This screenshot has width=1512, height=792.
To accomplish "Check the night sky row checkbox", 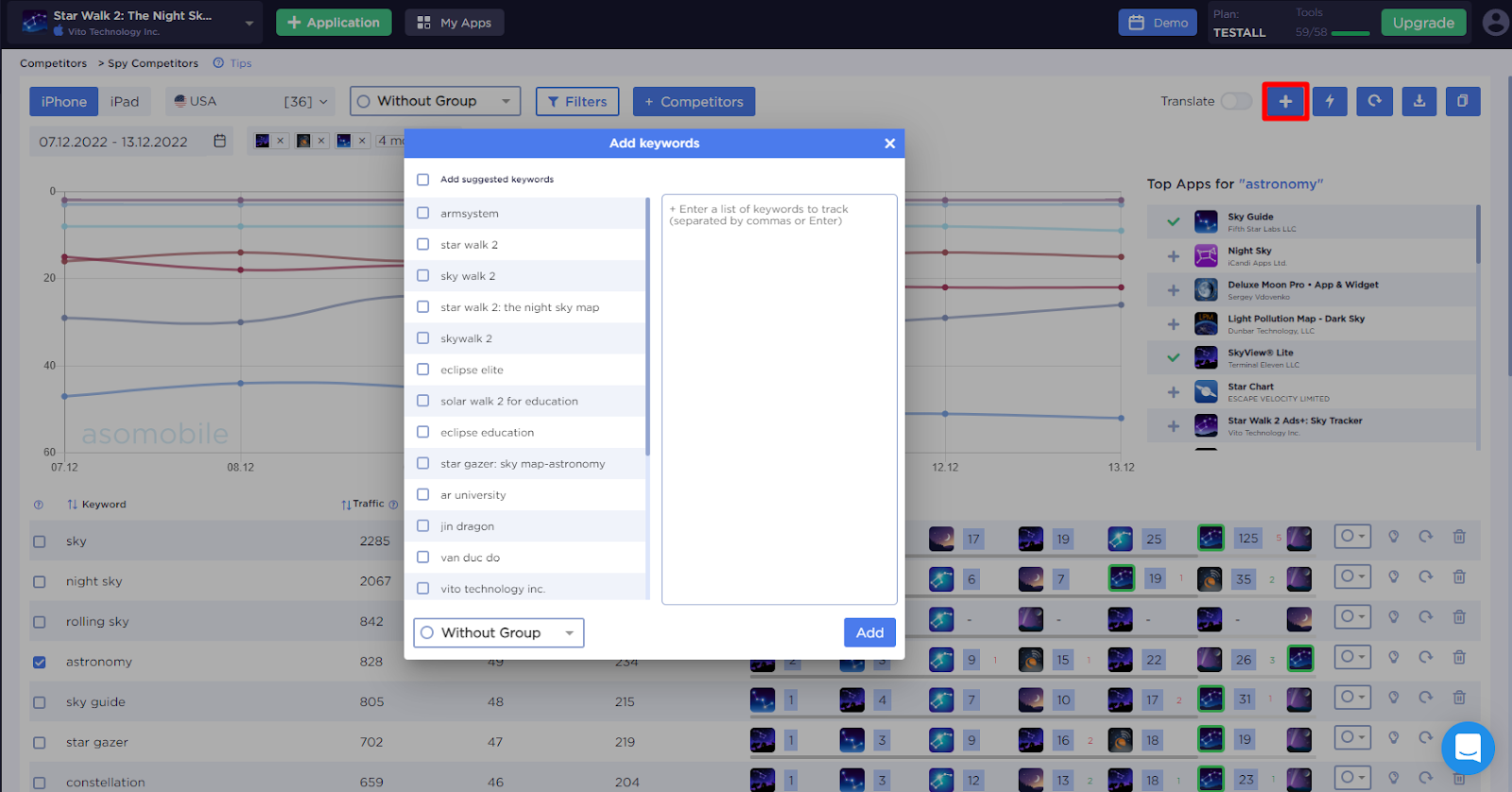I will pos(39,582).
